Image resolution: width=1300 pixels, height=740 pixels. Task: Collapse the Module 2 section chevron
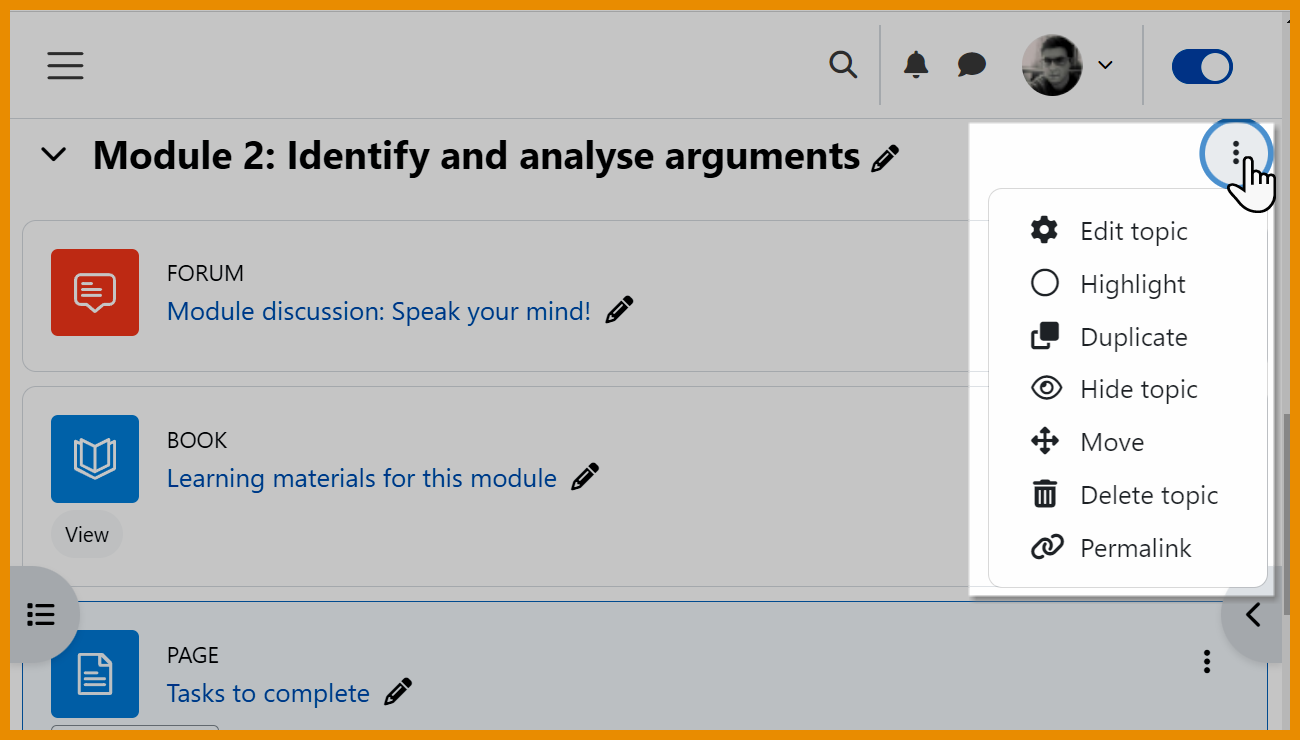point(53,155)
